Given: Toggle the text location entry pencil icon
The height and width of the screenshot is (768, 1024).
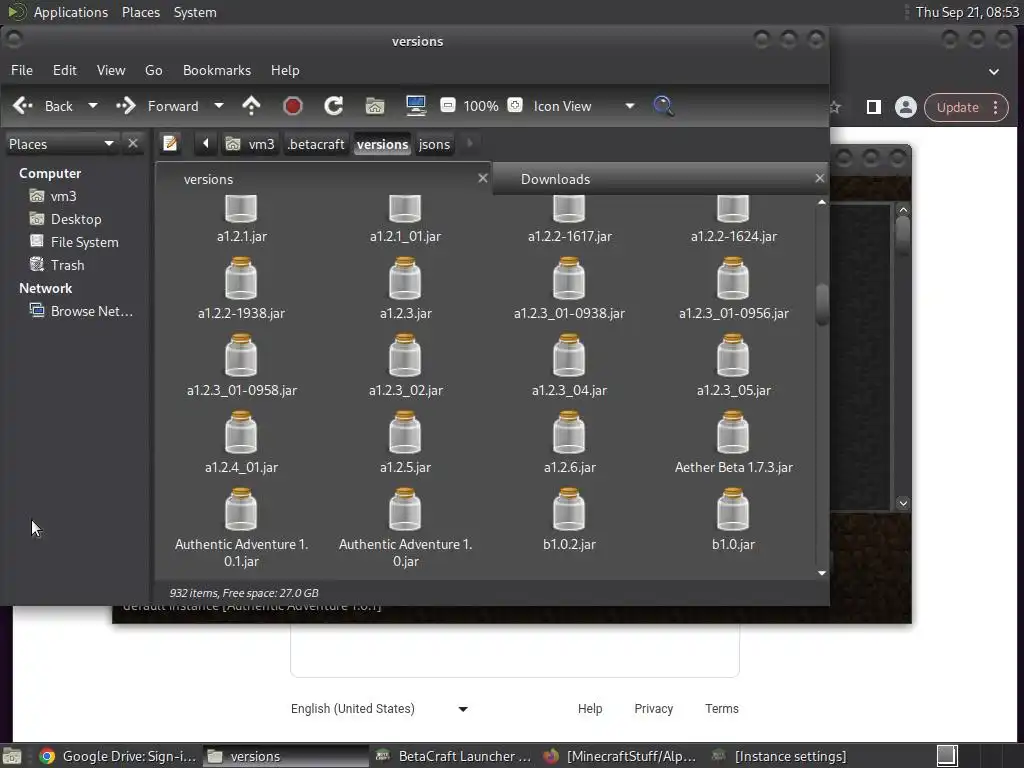Looking at the screenshot, I should [x=170, y=143].
